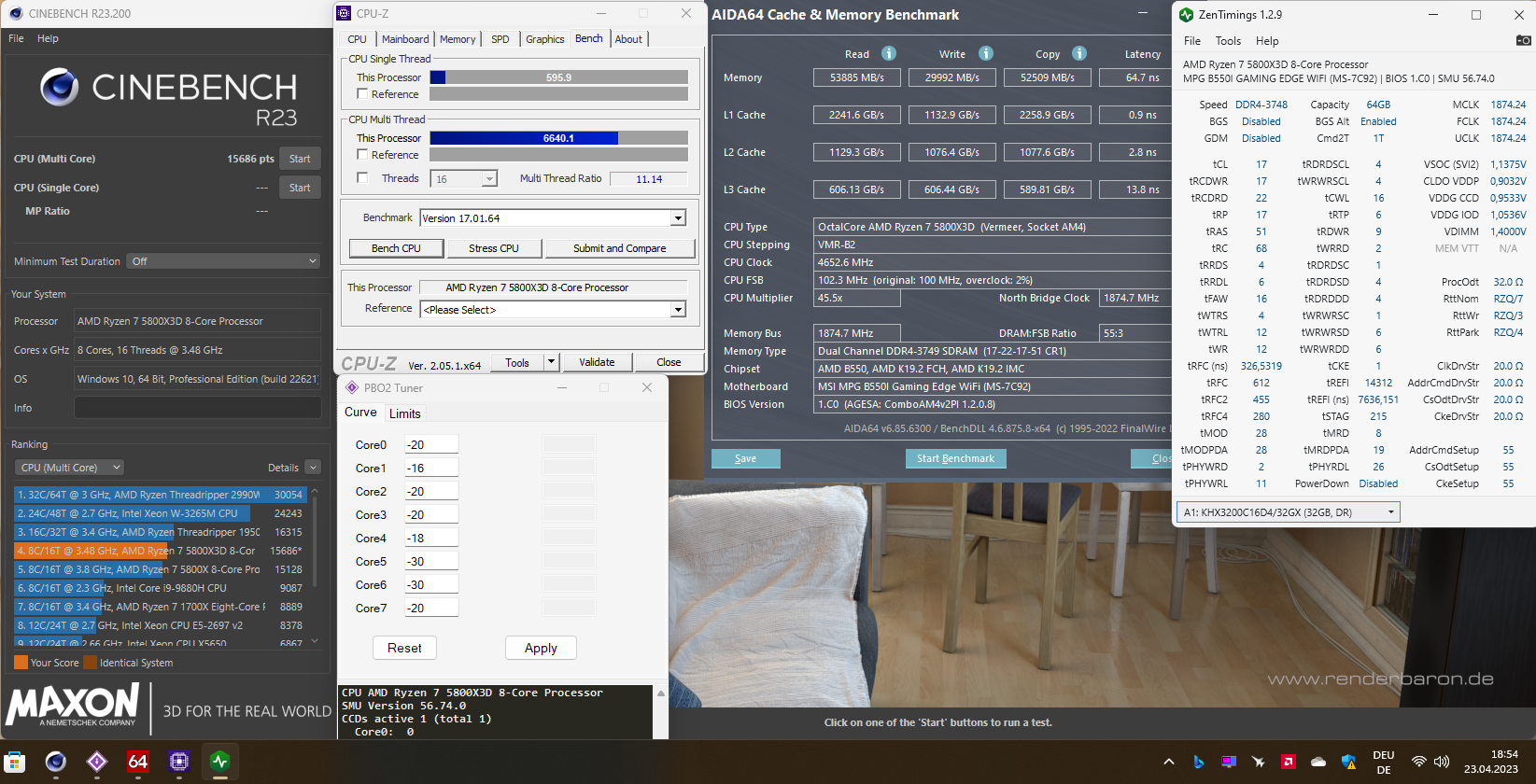
Task: Start the CPU Multi Core test
Action: pos(300,159)
